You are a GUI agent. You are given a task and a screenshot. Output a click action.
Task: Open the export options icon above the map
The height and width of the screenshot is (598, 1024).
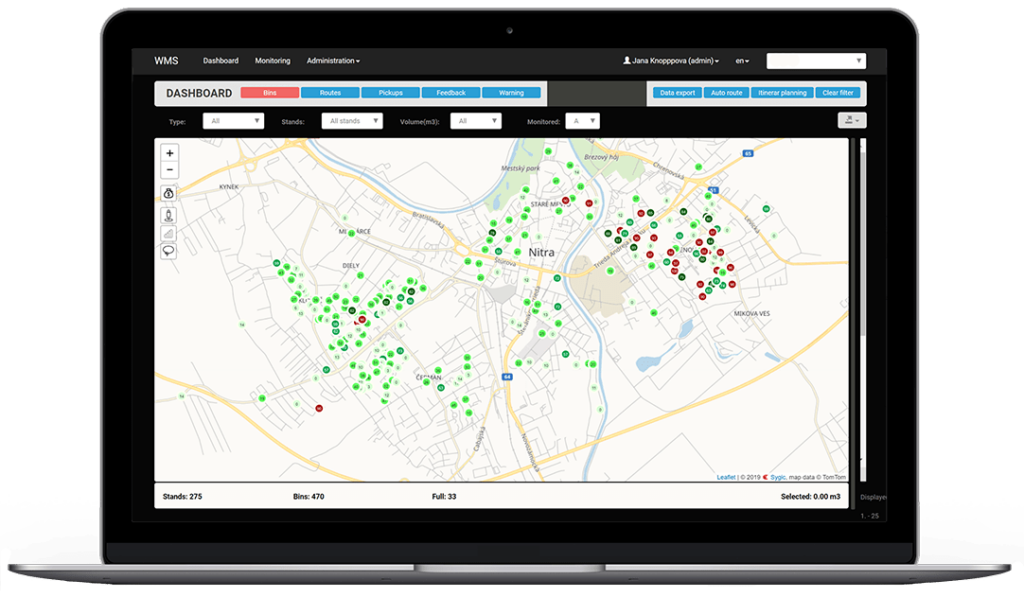851,120
